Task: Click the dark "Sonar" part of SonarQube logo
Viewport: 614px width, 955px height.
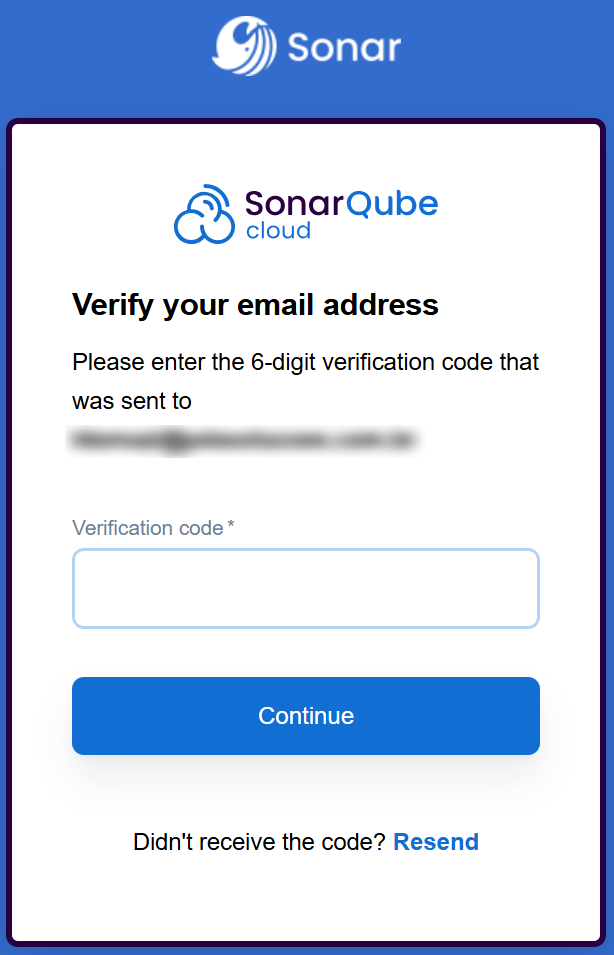Action: coord(294,204)
